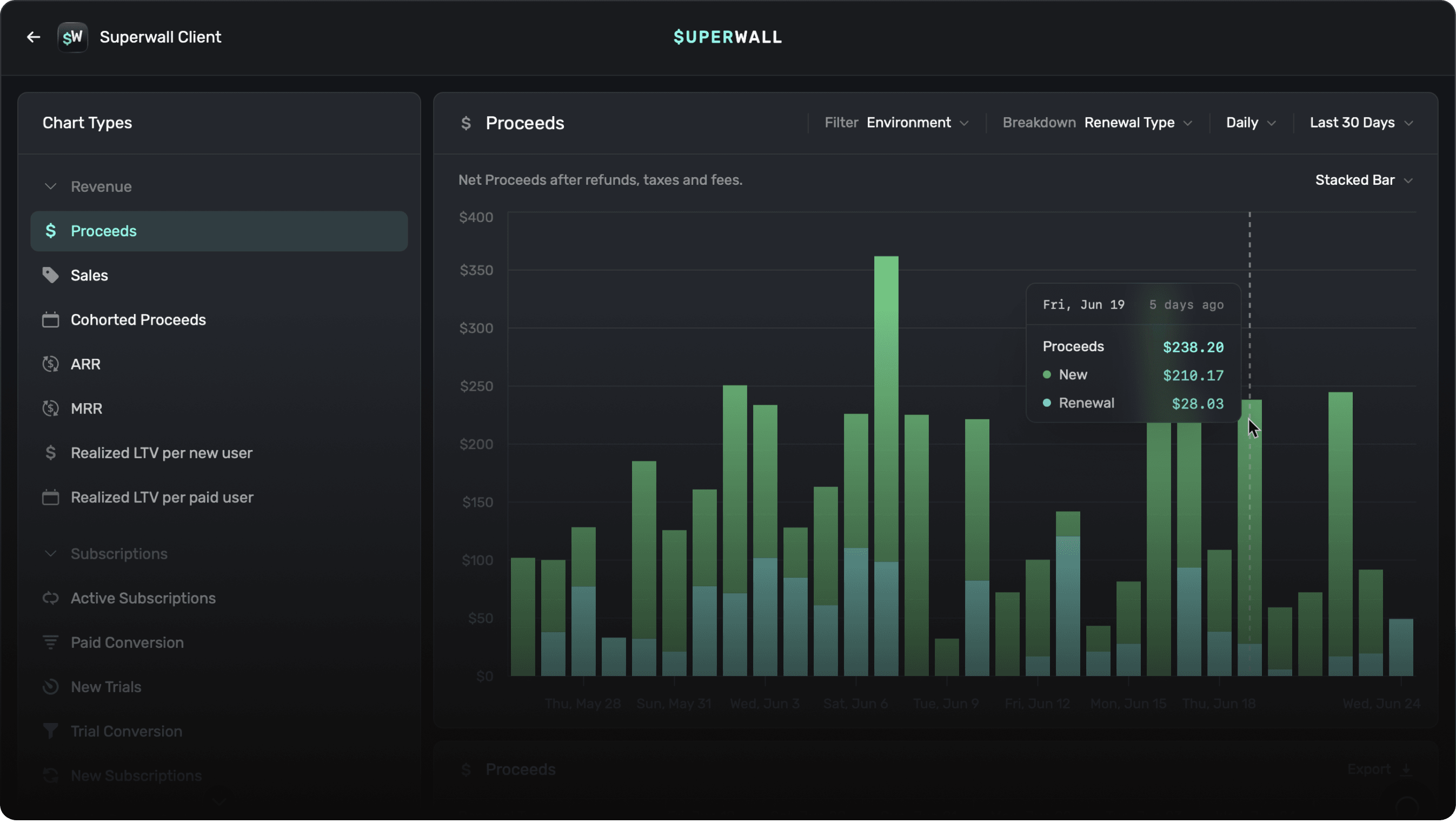Click the $28.03 Renewal value in tooltip

1198,404
